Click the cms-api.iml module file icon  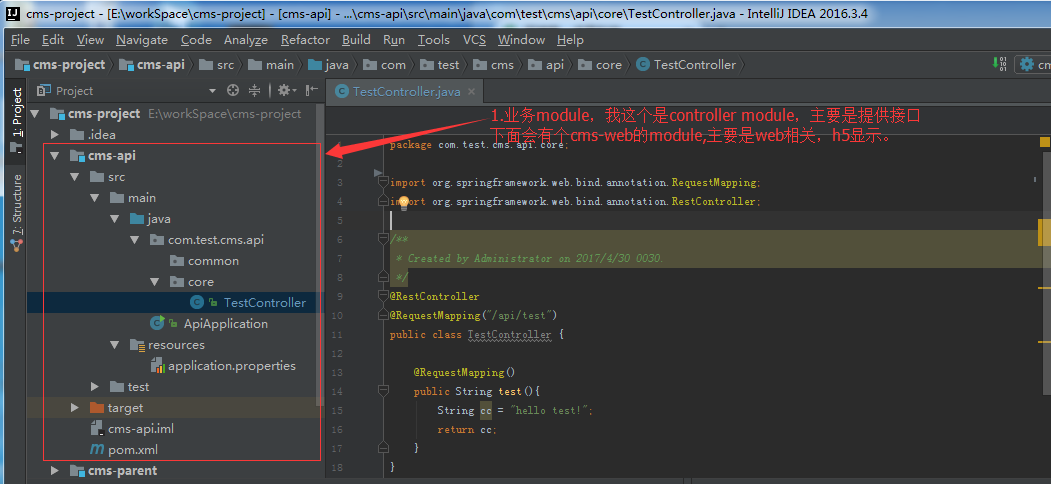click(x=97, y=428)
